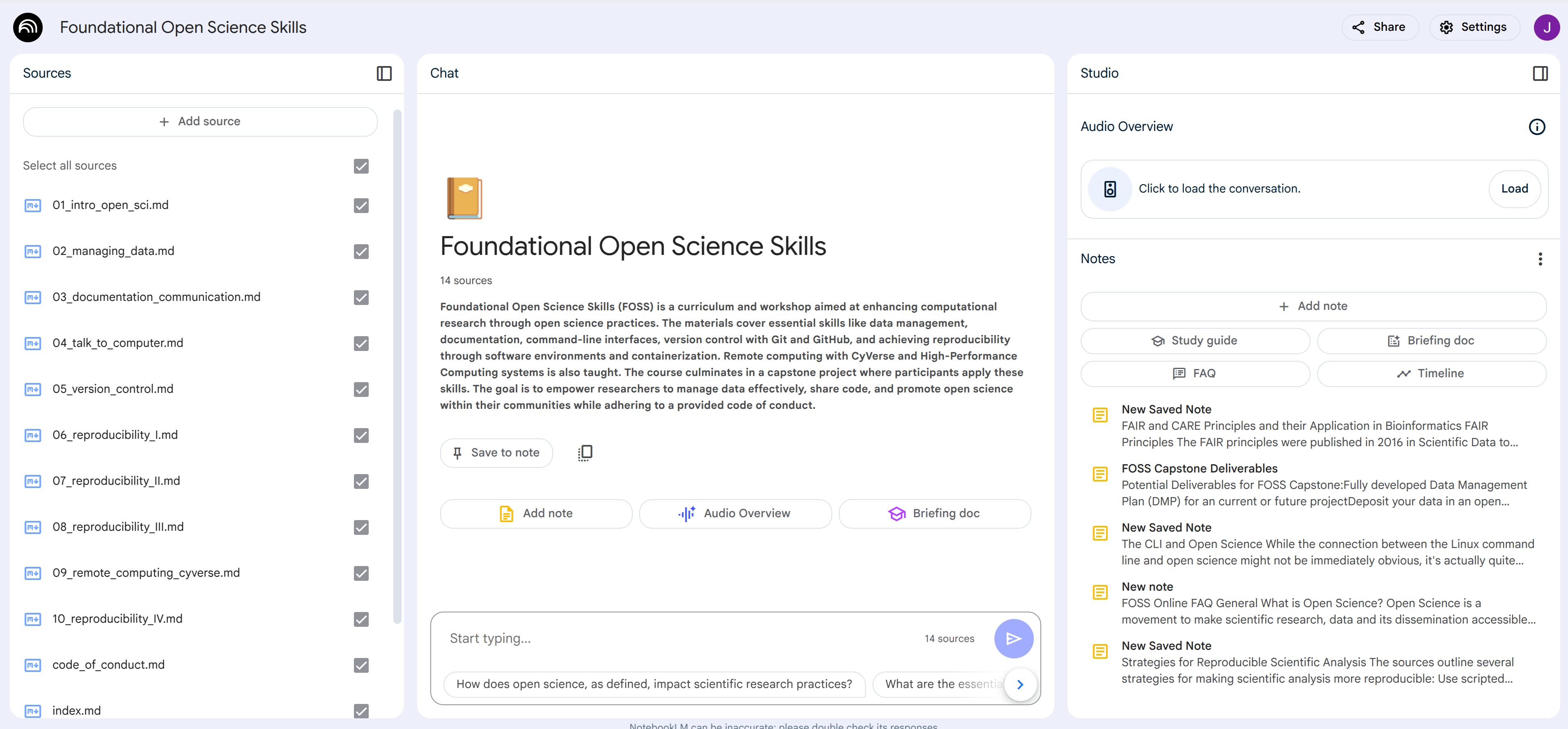Open the Settings menu
Image resolution: width=1568 pixels, height=729 pixels.
1473,28
